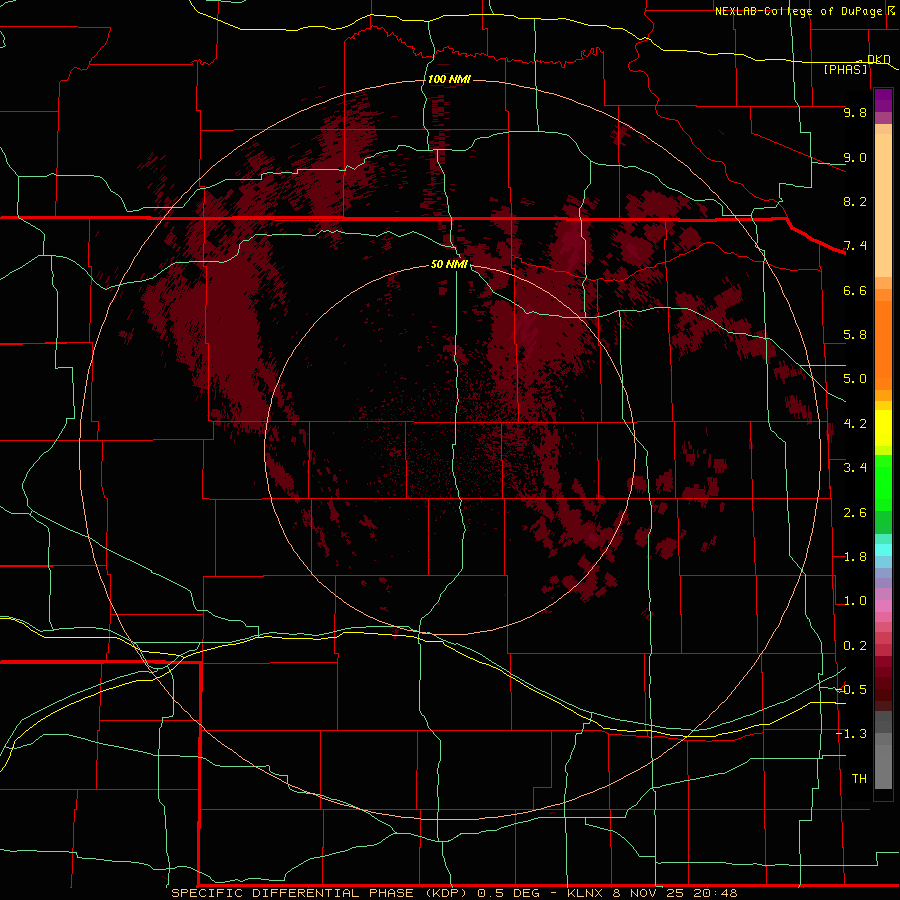Click the -0.5 value on the color scale
This screenshot has width=900, height=900.
click(x=852, y=690)
